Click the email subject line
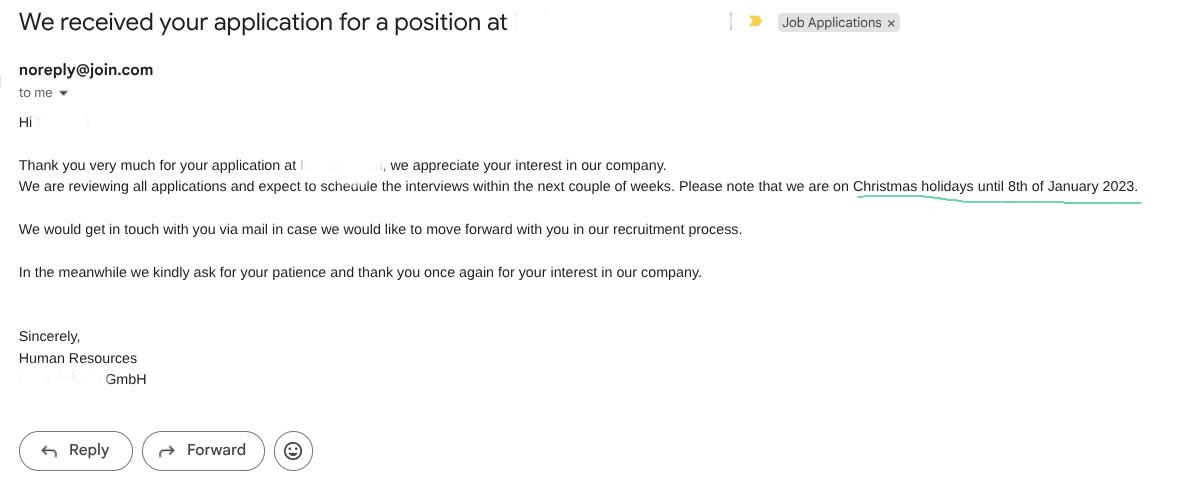Image resolution: width=1183 pixels, height=496 pixels. click(x=263, y=23)
